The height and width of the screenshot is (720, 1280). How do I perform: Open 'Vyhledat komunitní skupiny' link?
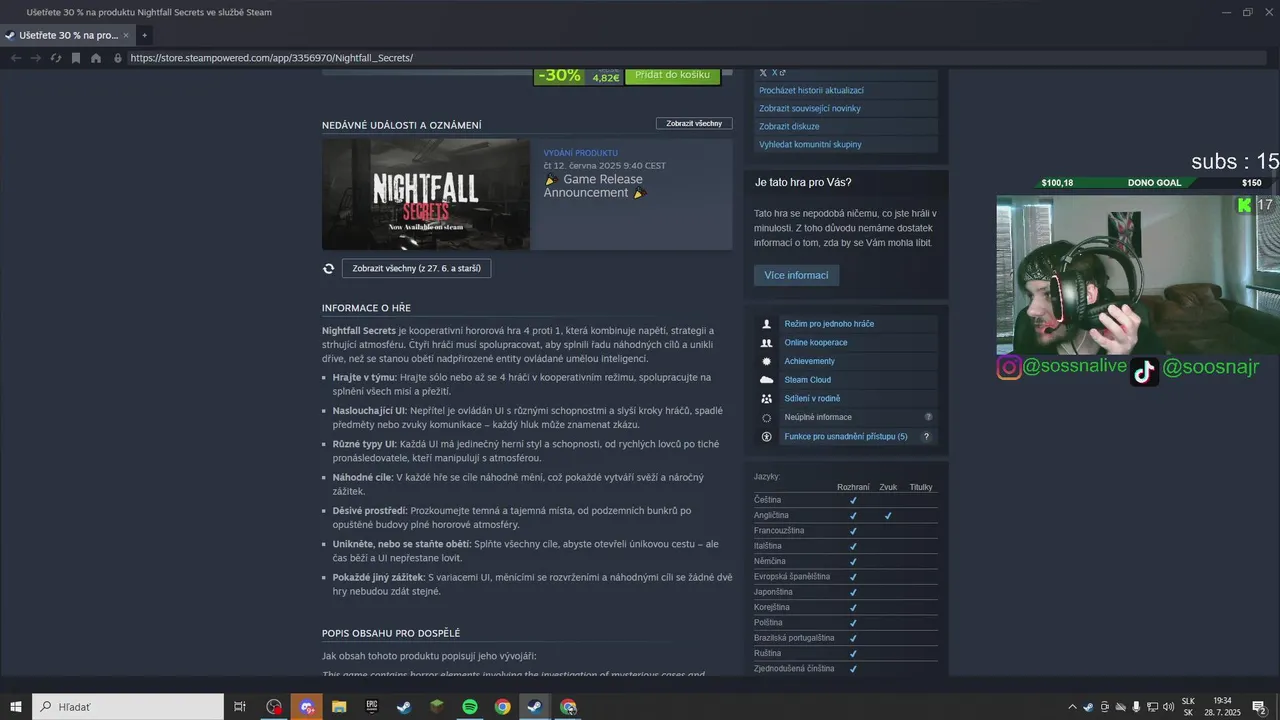pyautogui.click(x=810, y=144)
